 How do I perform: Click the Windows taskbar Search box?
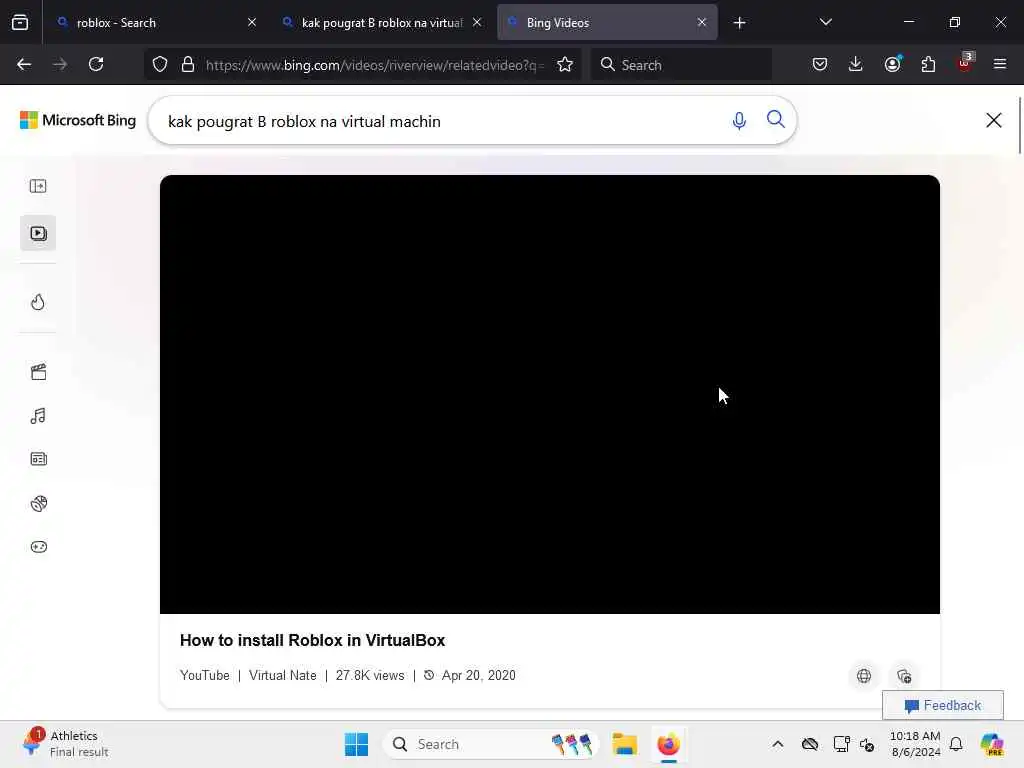[x=491, y=744]
